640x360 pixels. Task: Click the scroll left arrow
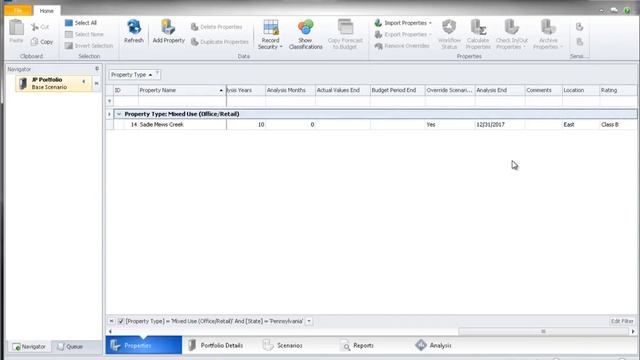pyautogui.click(x=110, y=331)
